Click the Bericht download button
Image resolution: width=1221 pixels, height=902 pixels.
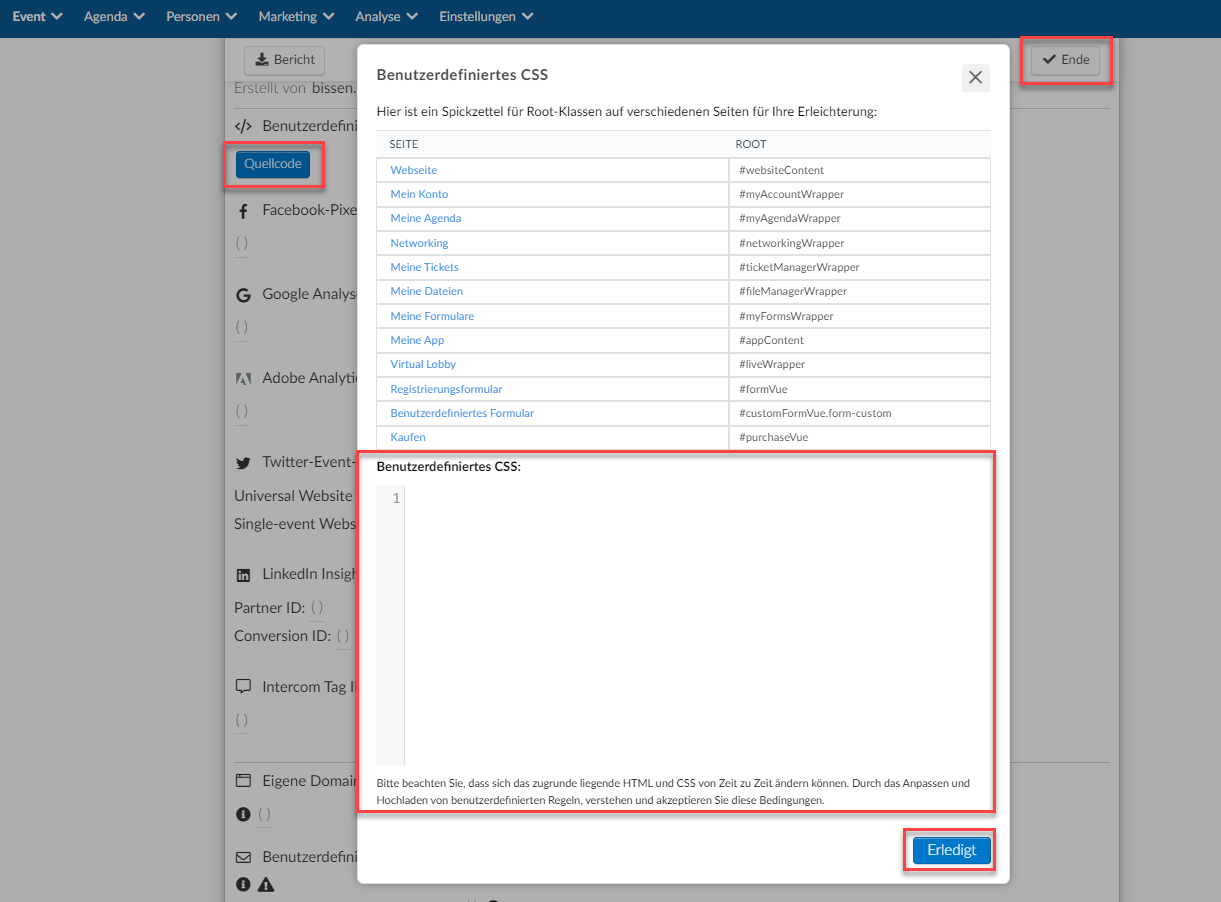coord(284,60)
